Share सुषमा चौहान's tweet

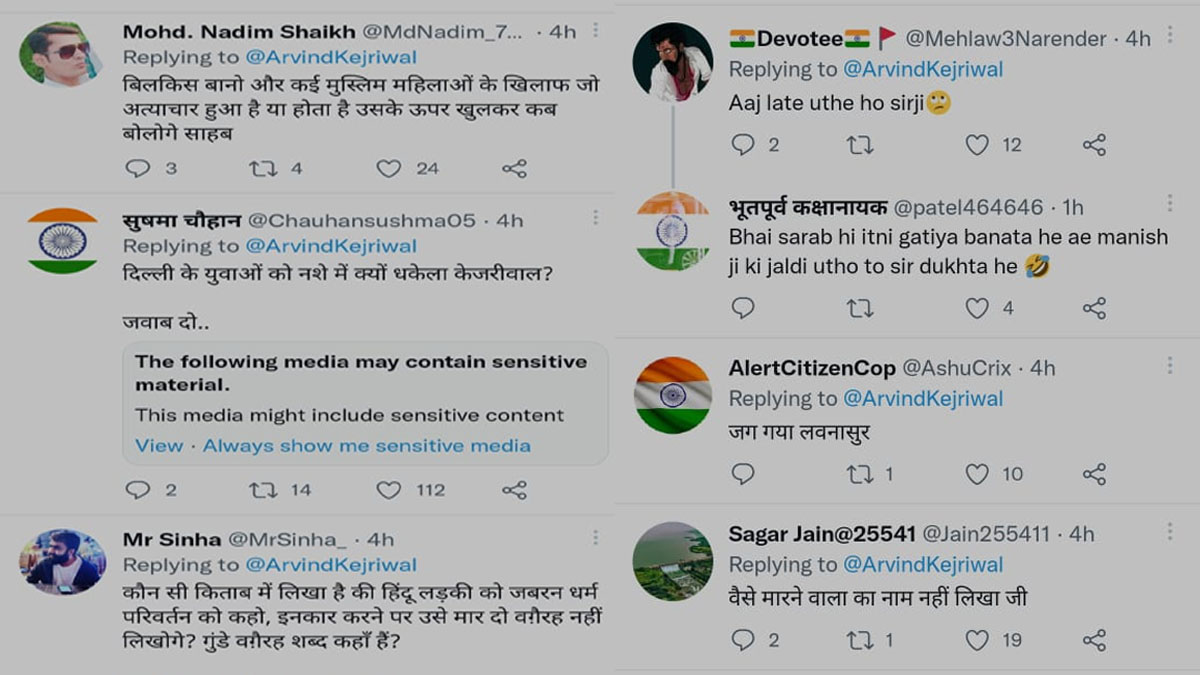point(514,490)
